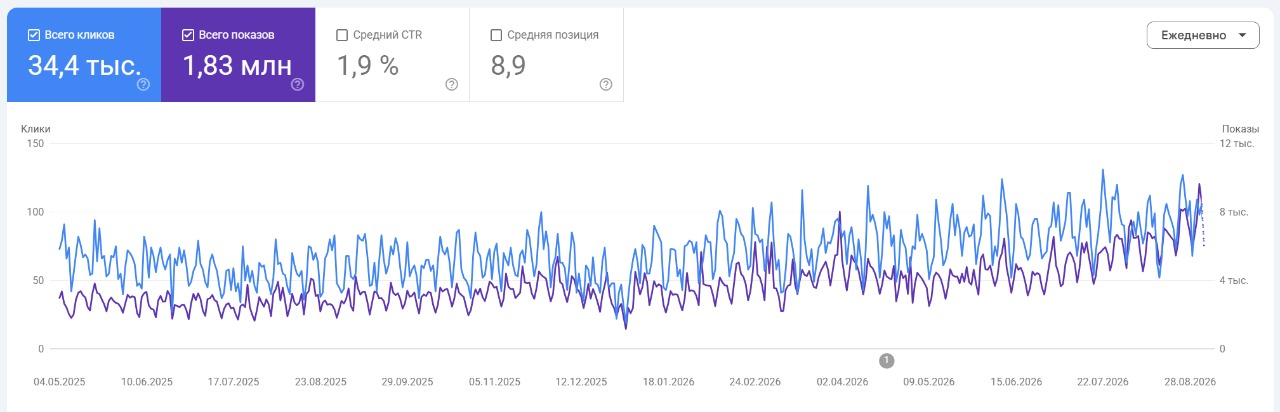Uncheck the Всего показов checkbox

pyautogui.click(x=188, y=35)
